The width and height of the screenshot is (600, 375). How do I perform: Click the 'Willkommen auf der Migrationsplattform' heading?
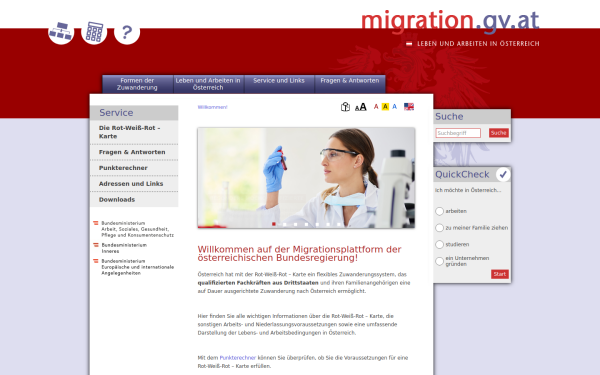tap(299, 254)
